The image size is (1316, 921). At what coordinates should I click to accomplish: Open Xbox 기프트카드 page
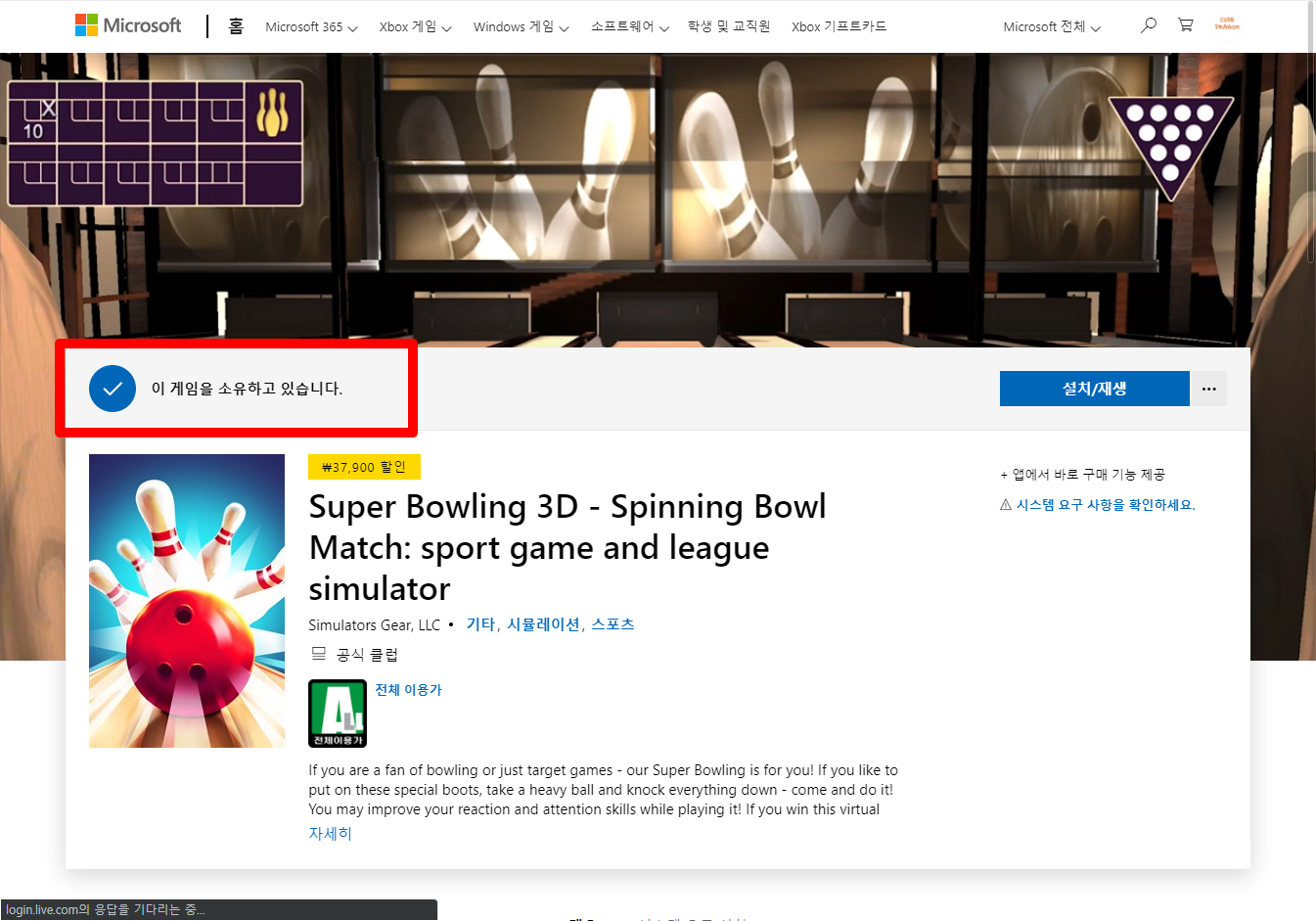coord(839,26)
